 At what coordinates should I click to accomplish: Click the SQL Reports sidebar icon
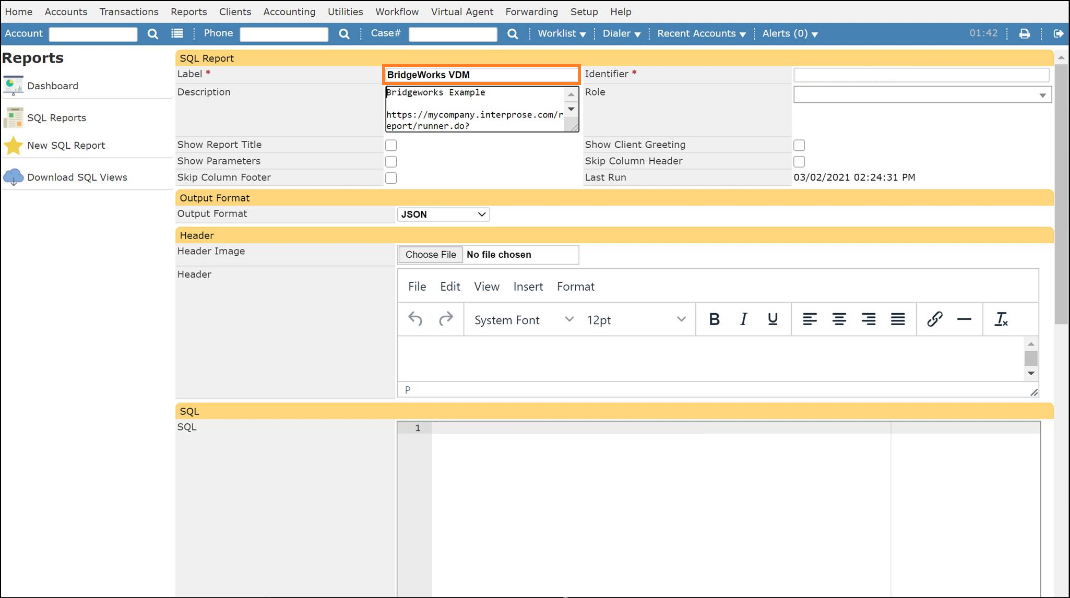(13, 117)
